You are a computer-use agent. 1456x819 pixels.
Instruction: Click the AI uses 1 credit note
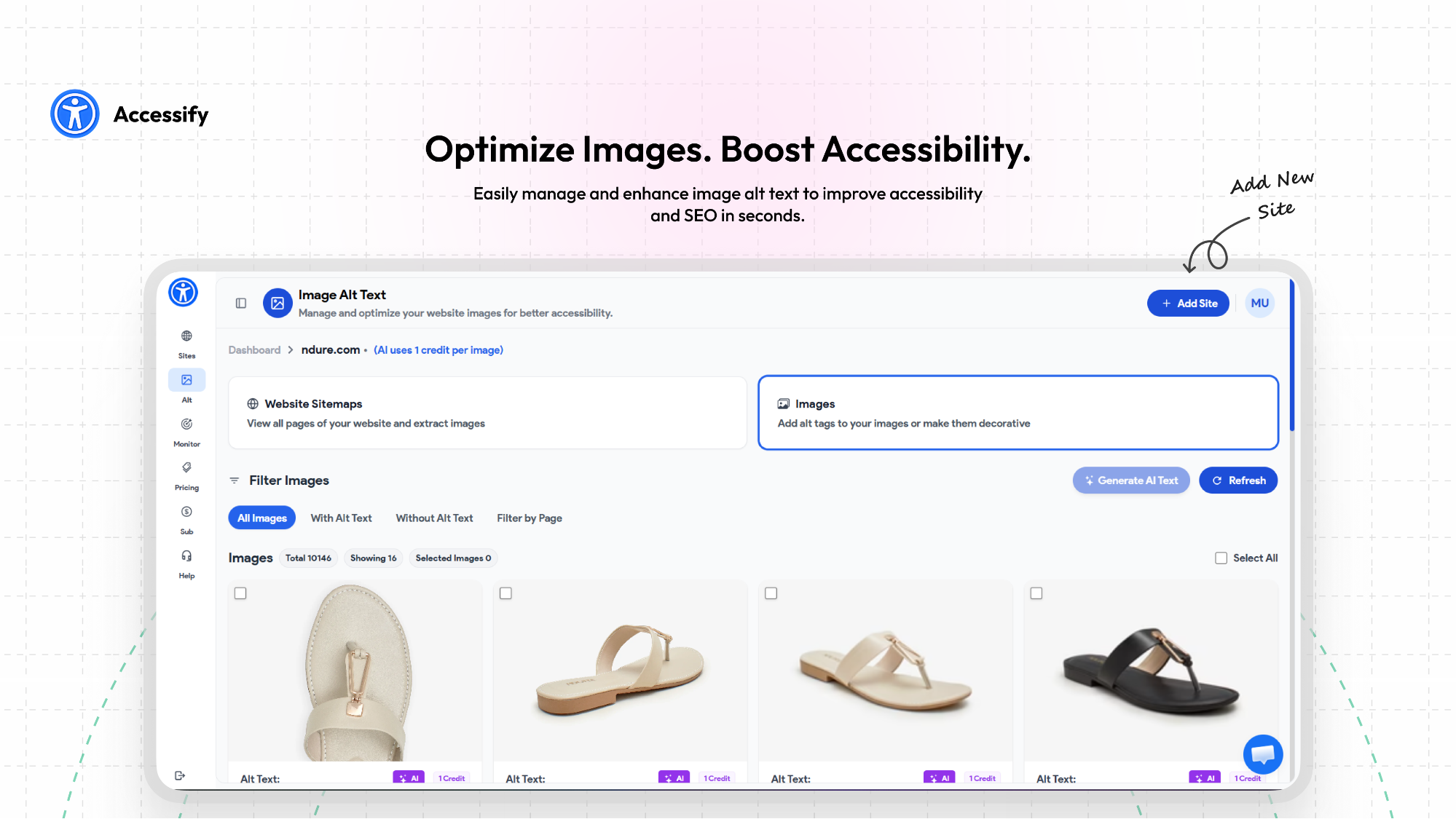[x=438, y=350]
